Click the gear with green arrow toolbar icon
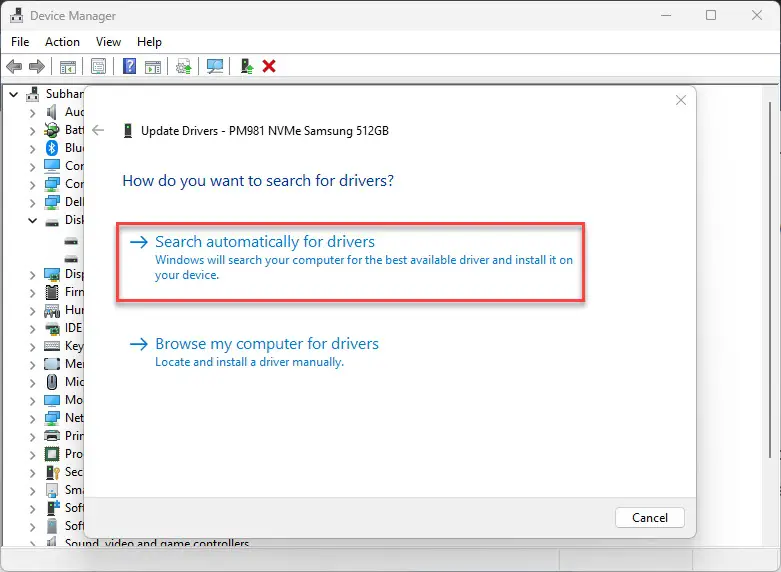The height and width of the screenshot is (572, 781). [184, 66]
